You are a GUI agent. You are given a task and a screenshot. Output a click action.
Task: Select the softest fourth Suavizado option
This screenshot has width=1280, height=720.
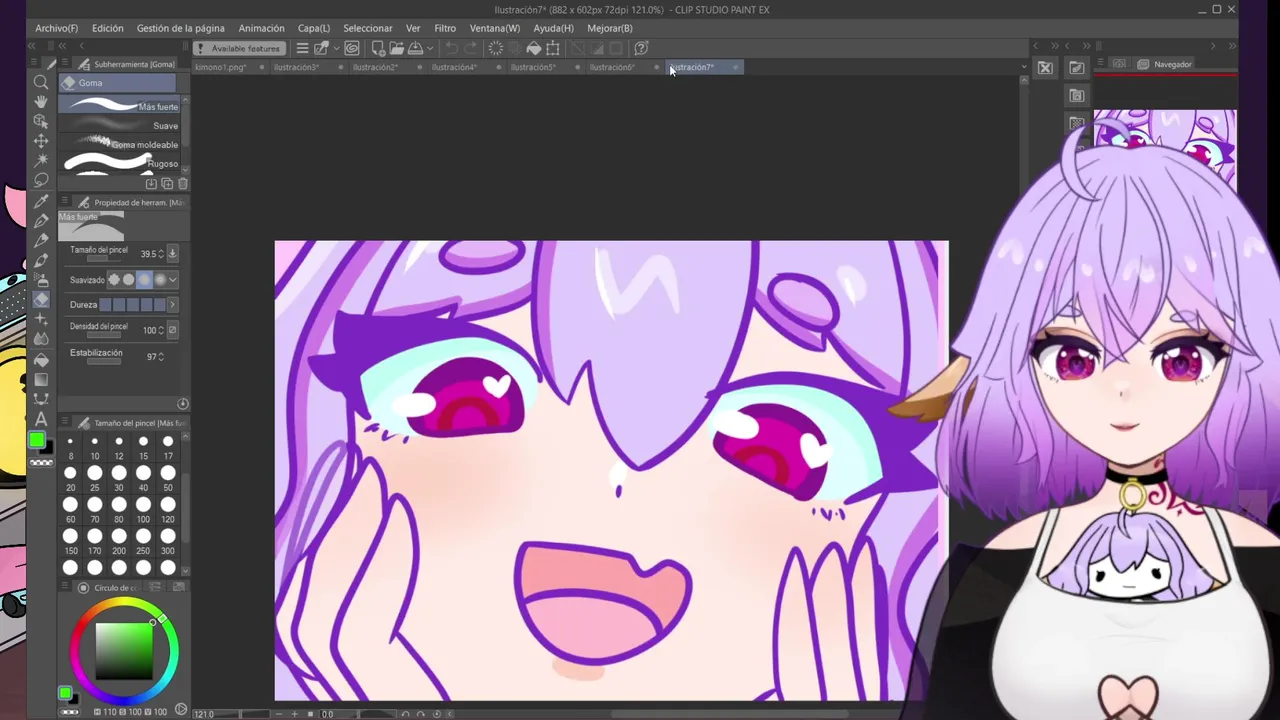[x=159, y=280]
